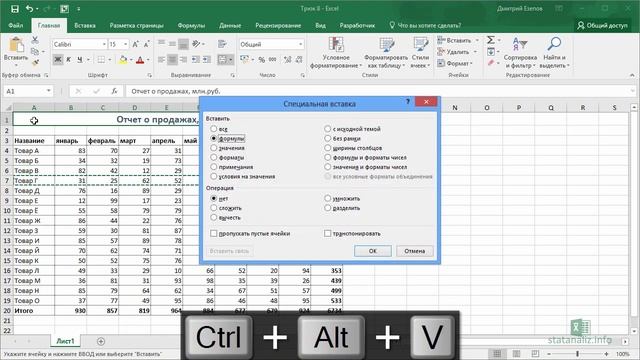Image resolution: width=640 pixels, height=360 pixels.
Task: Click the Sort and Filter icon
Action: pos(520,44)
